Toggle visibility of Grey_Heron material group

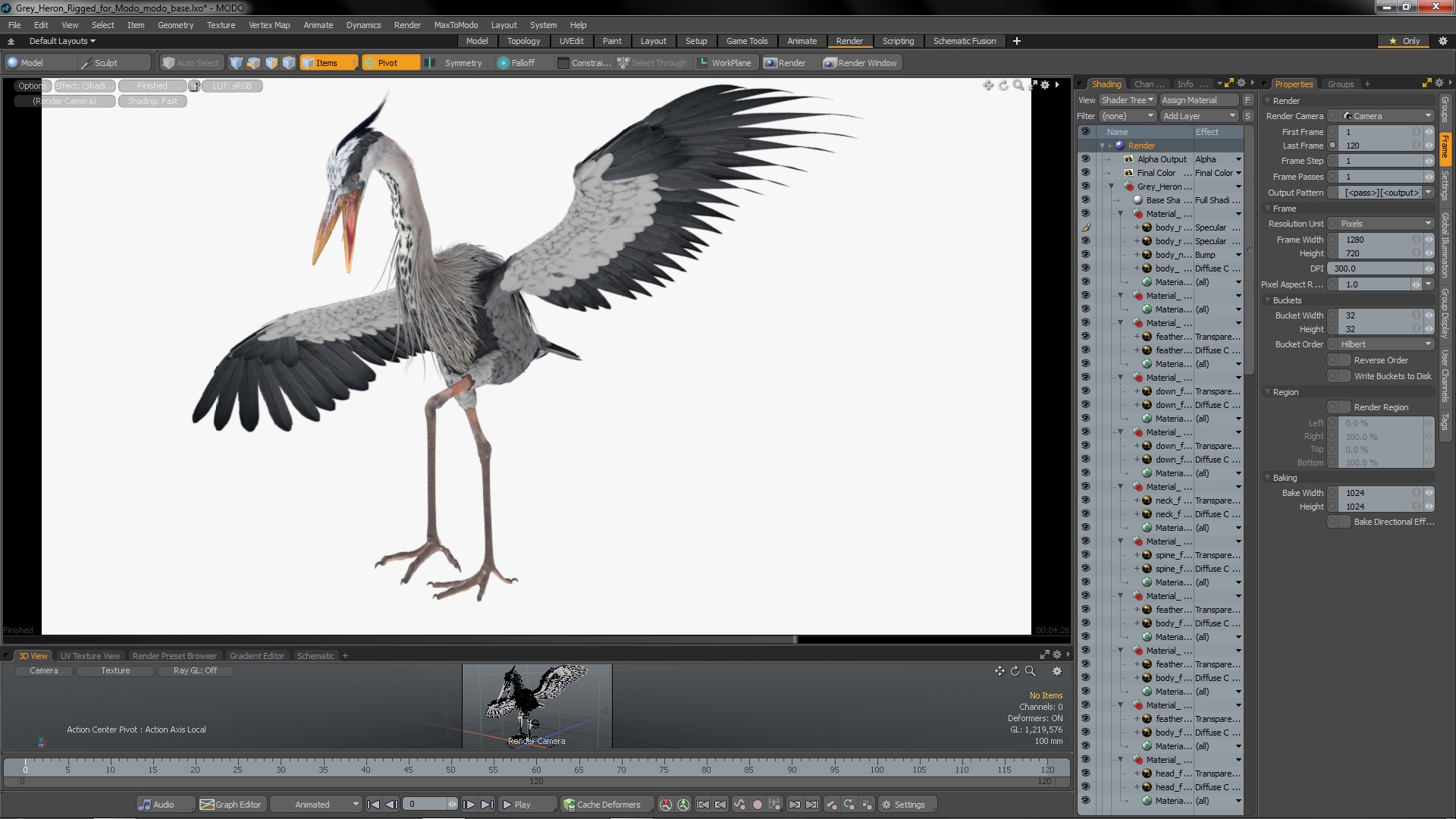[1085, 187]
